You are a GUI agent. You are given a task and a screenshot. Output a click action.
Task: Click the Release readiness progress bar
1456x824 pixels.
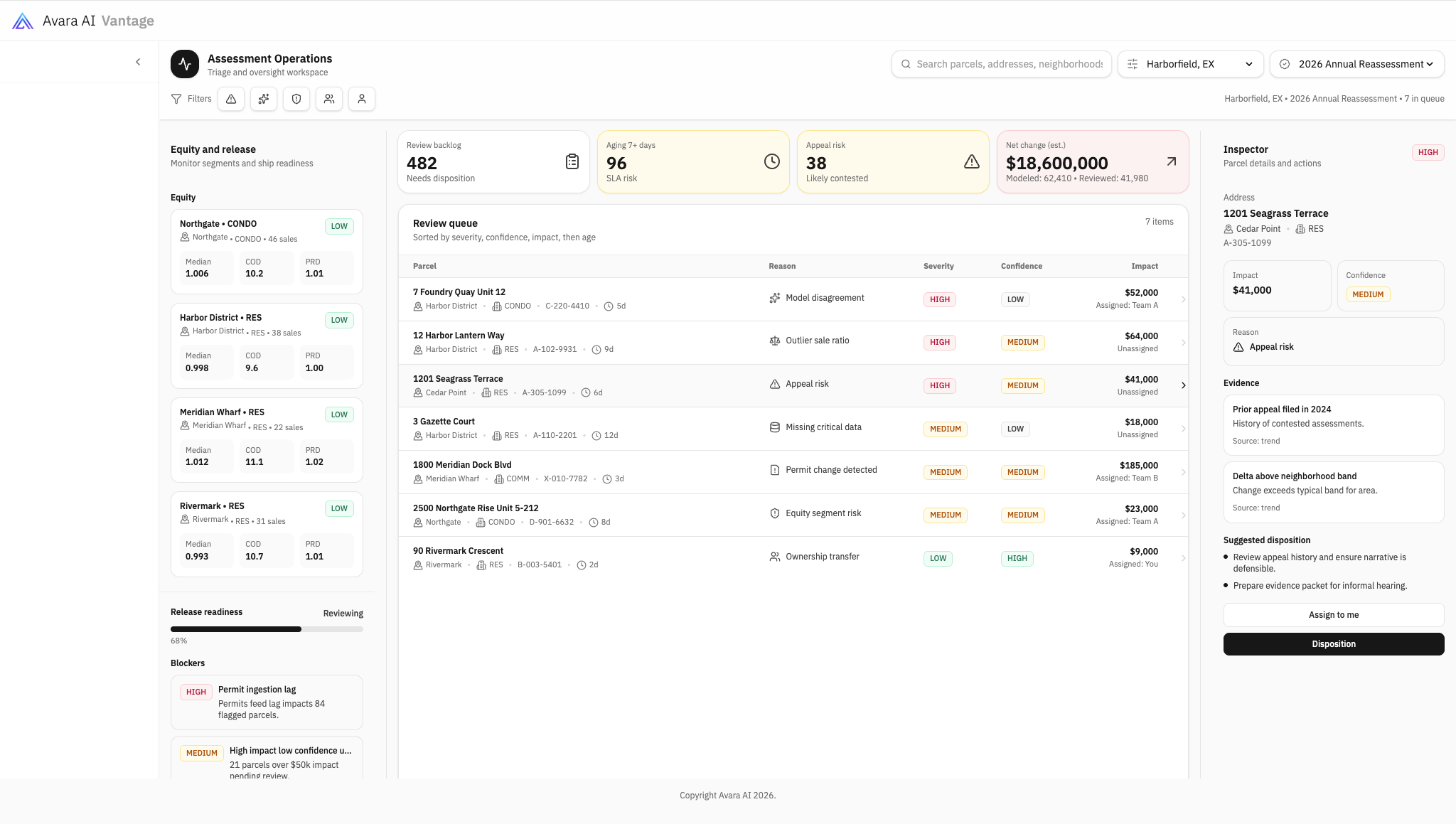point(267,629)
